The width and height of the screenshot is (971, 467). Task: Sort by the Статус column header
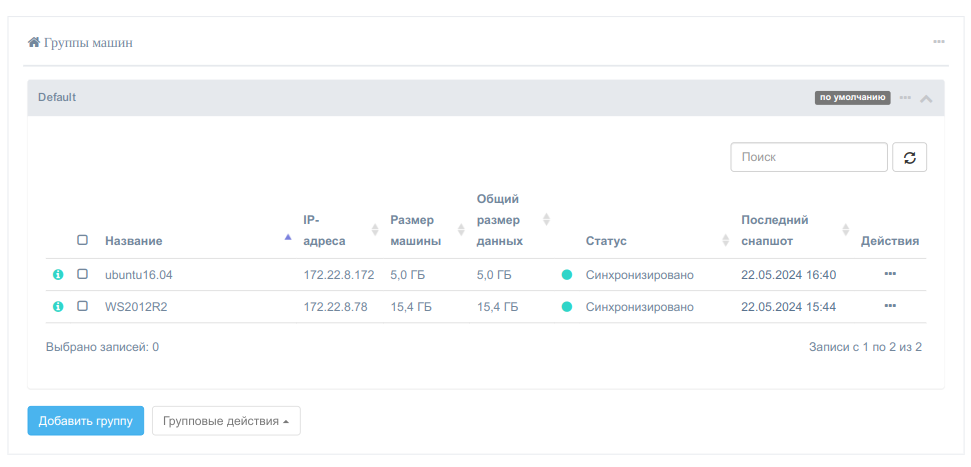pos(606,241)
